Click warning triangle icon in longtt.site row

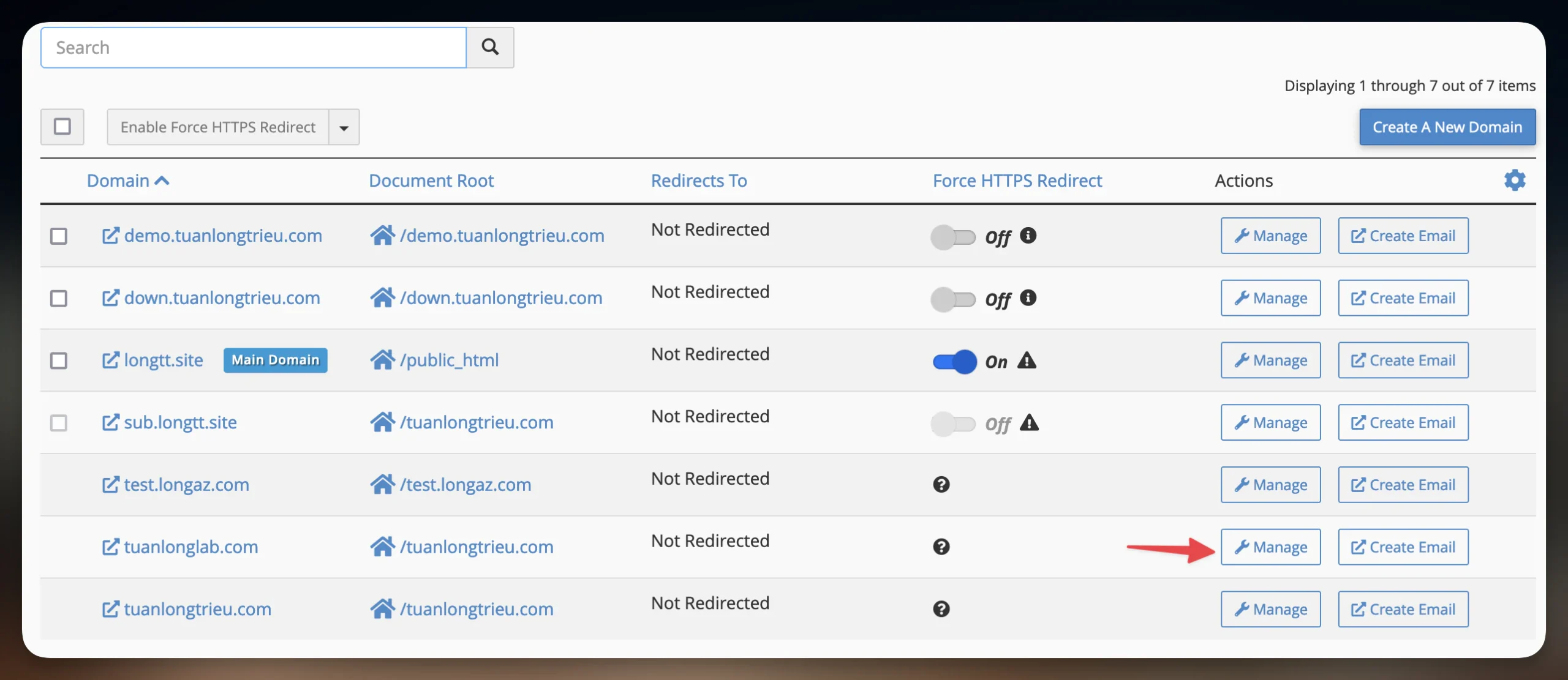coord(1027,361)
